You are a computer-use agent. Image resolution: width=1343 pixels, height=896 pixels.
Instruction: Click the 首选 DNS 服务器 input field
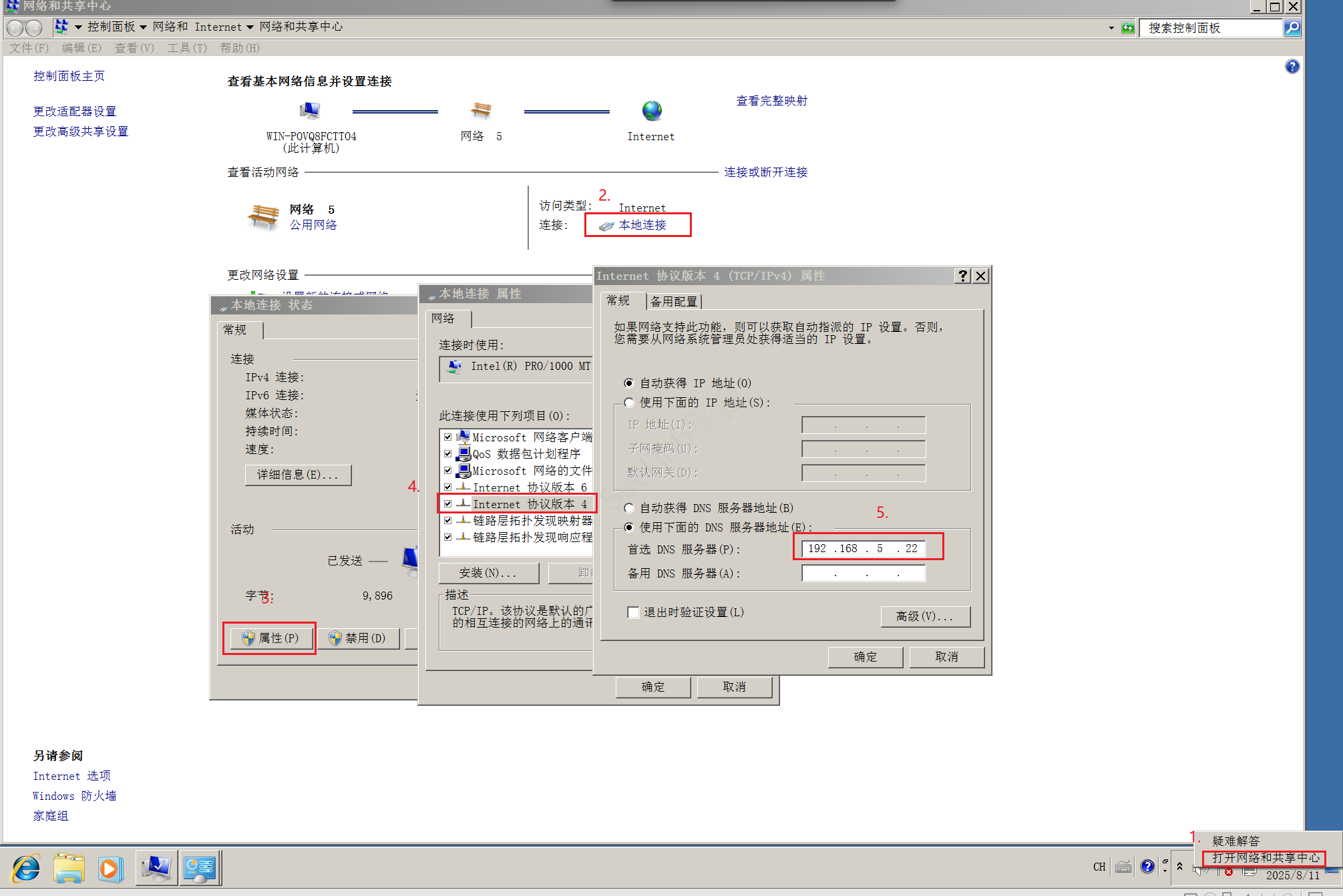tap(863, 548)
